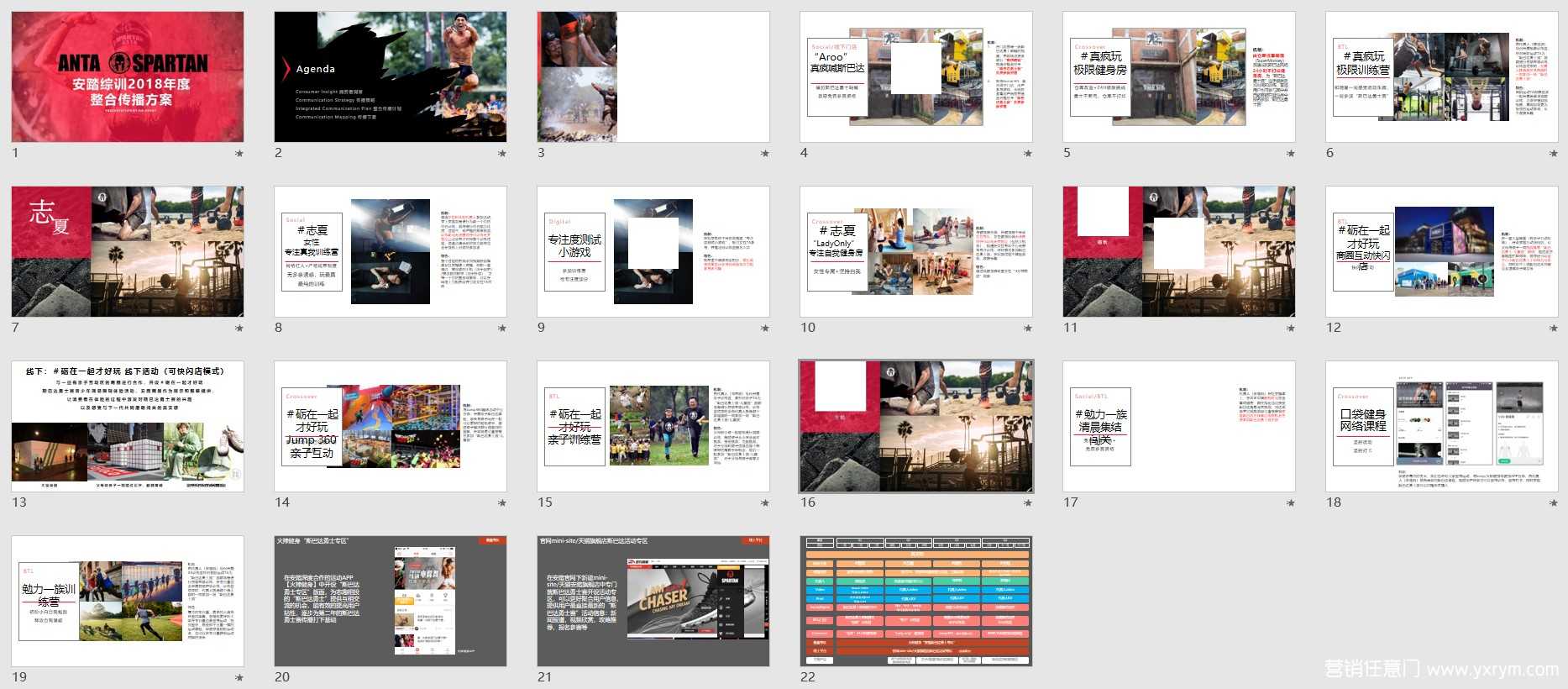This screenshot has height=689, width=1568.
Task: Select slide 15 亲子训练营 thumbnail
Action: point(653,426)
